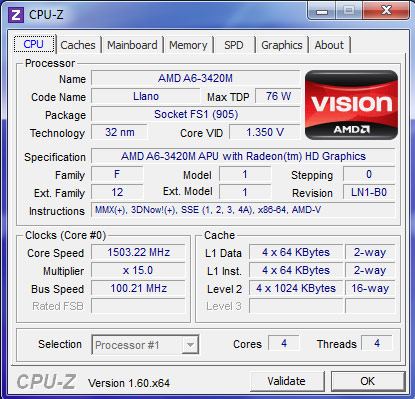The height and width of the screenshot is (399, 415).
Task: Click the Ext. Family value 12
Action: [117, 192]
